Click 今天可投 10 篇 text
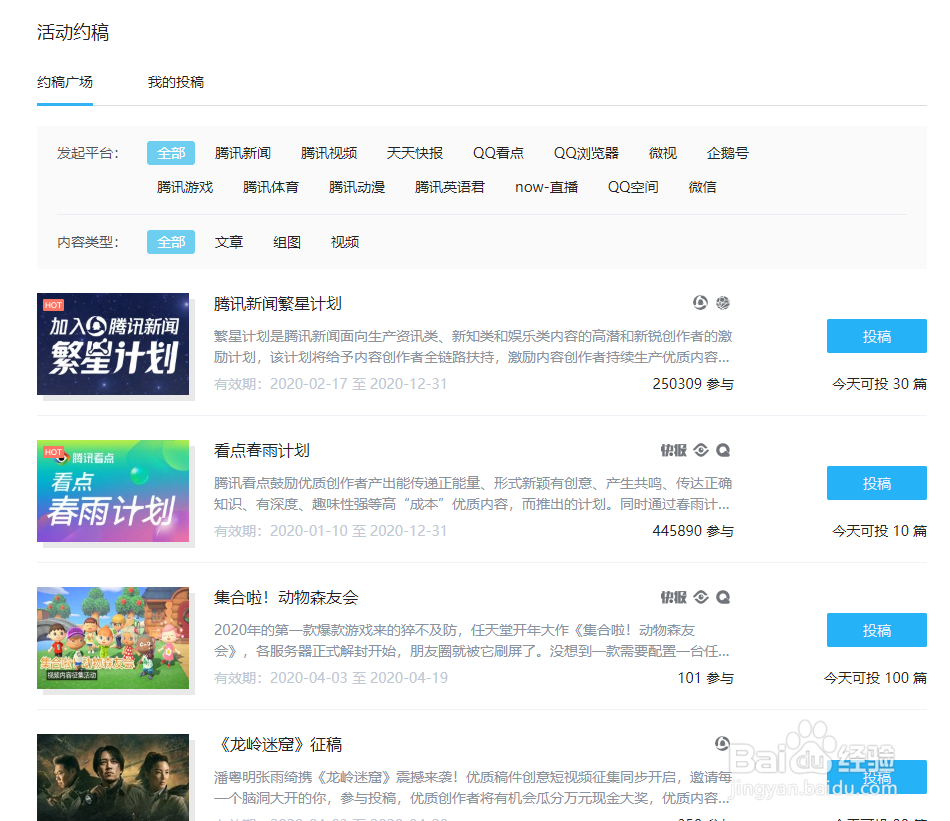950x821 pixels. pyautogui.click(x=879, y=531)
